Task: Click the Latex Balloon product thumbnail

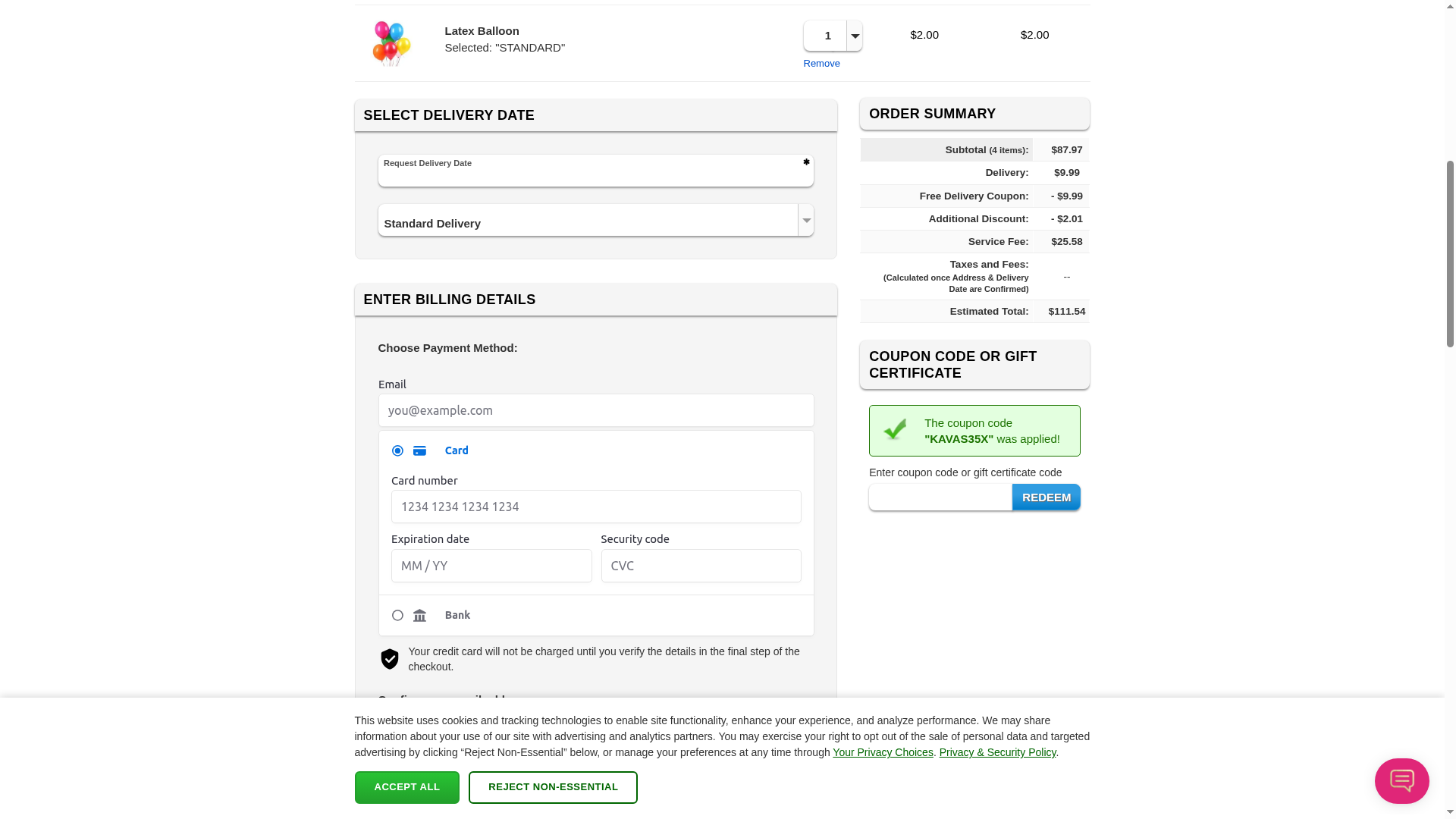Action: (x=391, y=43)
